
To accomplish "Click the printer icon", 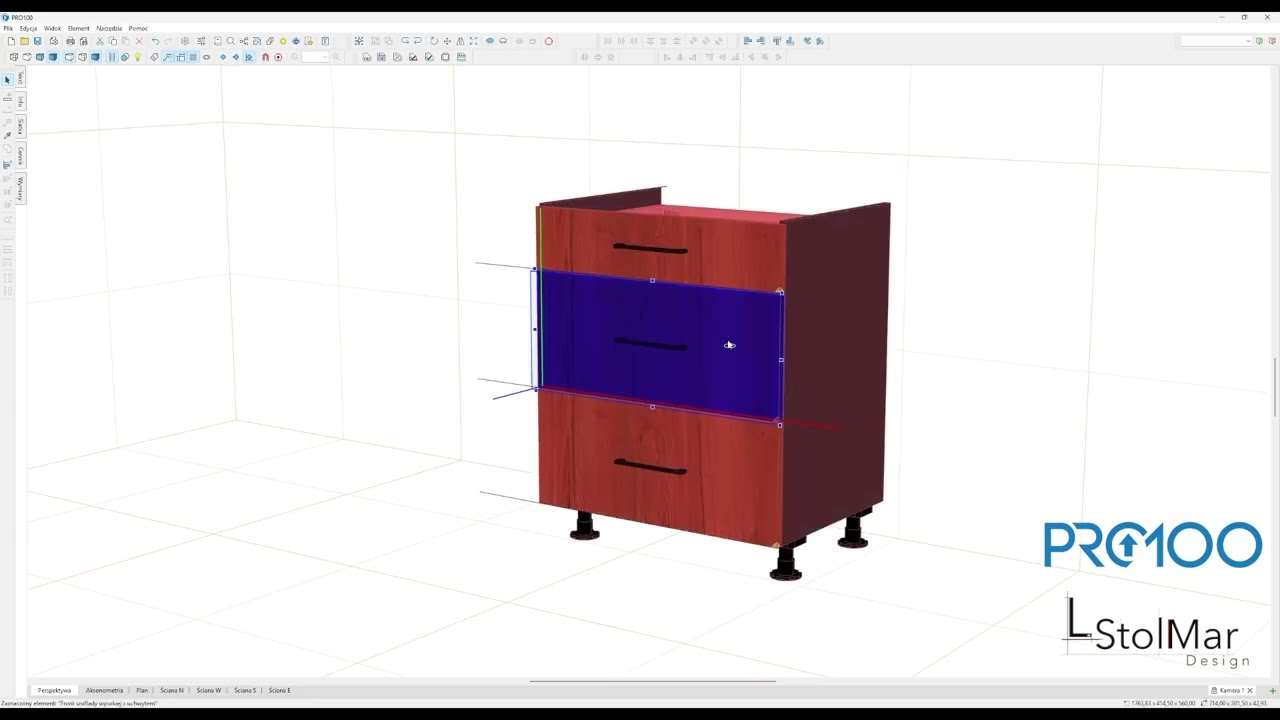I will [x=70, y=41].
